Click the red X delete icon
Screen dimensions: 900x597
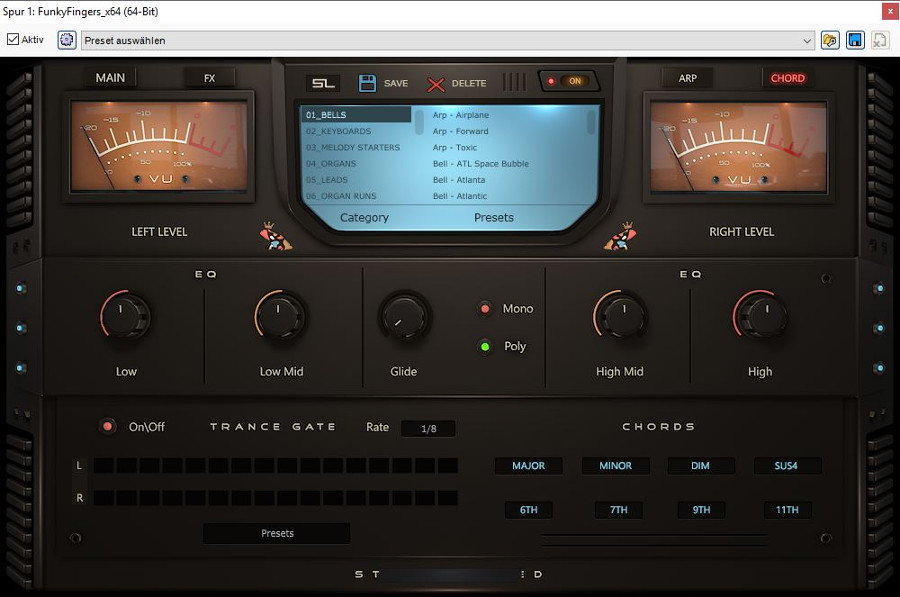click(436, 84)
